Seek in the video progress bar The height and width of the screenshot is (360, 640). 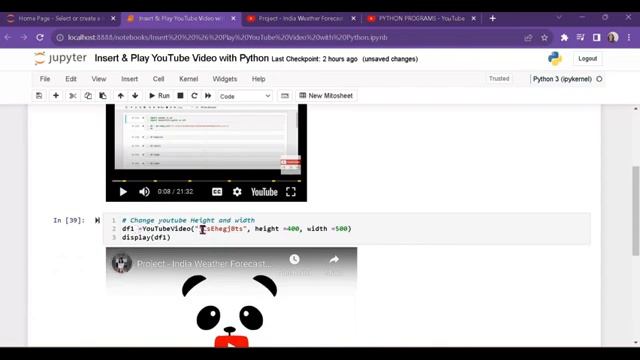point(206,180)
